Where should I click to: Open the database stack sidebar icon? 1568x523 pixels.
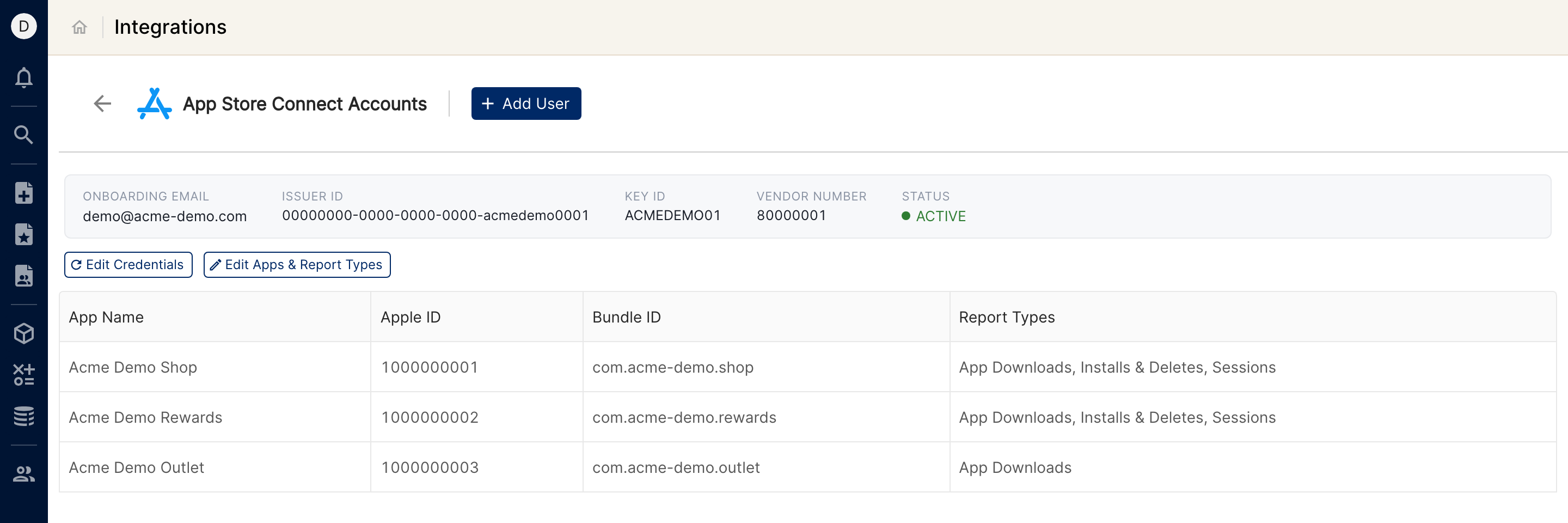(24, 416)
